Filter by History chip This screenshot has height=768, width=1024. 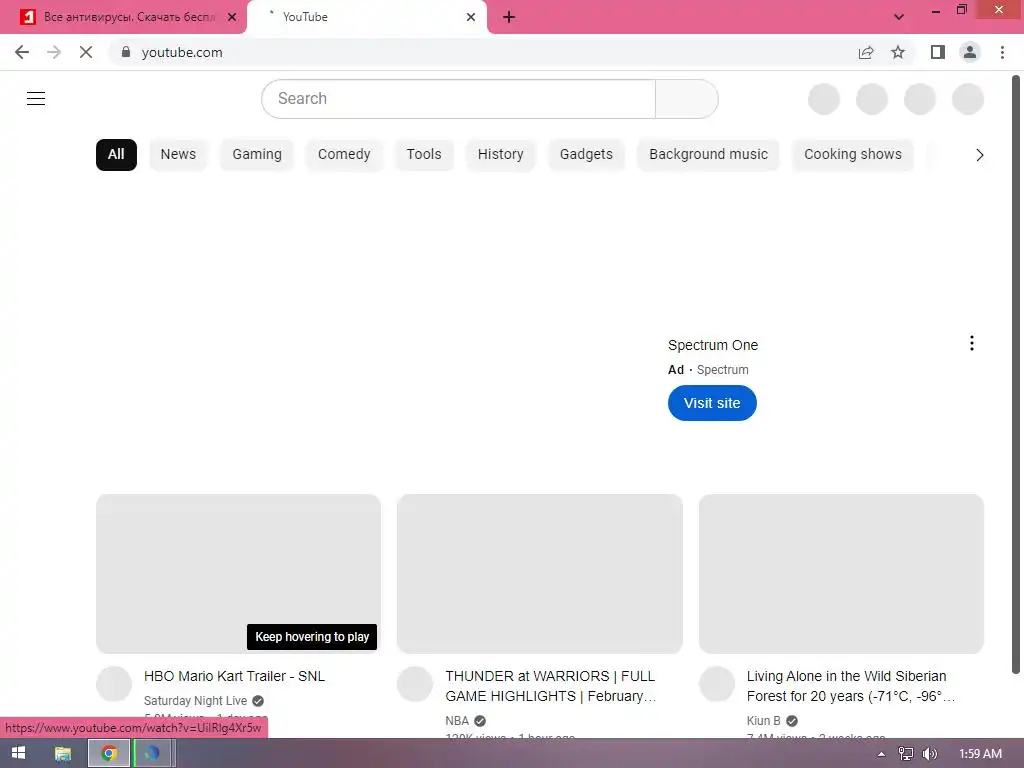(x=500, y=155)
